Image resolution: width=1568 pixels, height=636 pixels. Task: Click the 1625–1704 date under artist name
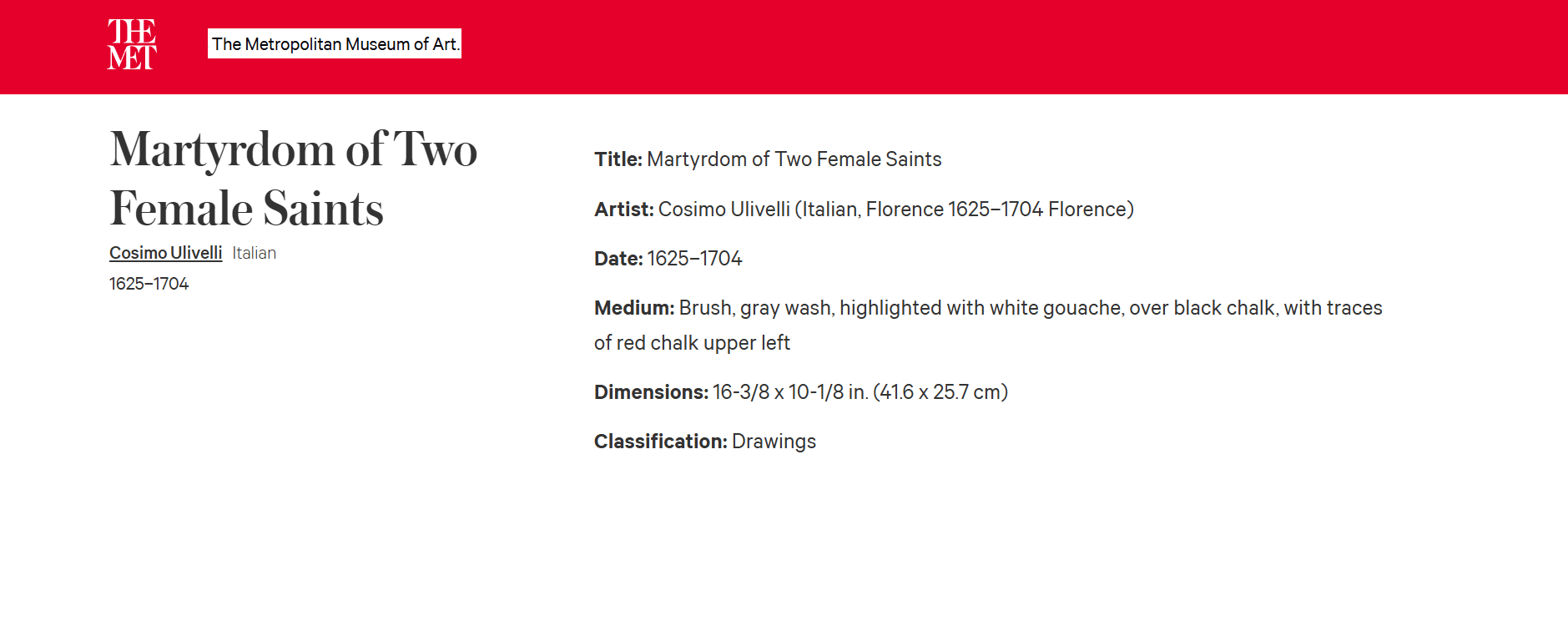[149, 284]
